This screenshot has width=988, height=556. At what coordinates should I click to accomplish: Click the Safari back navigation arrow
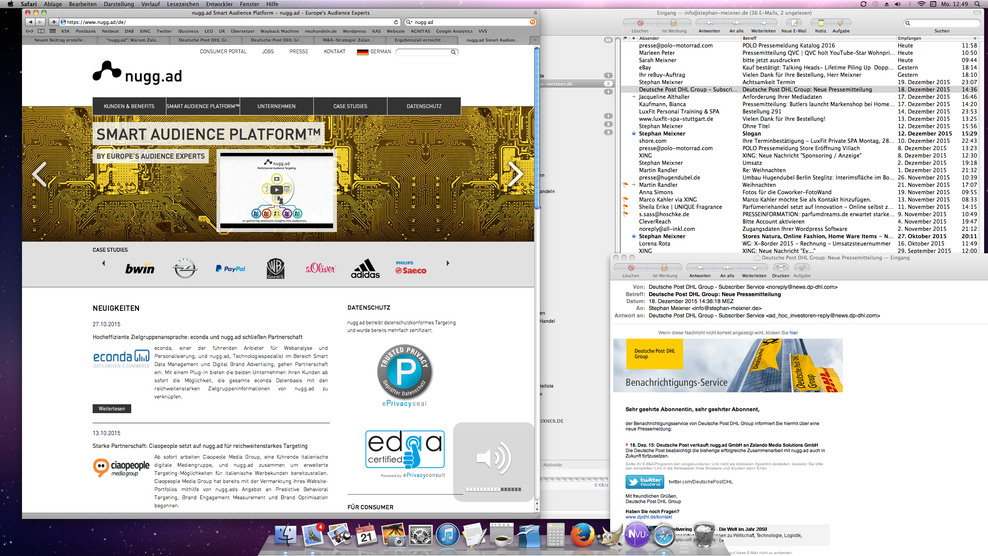30,22
